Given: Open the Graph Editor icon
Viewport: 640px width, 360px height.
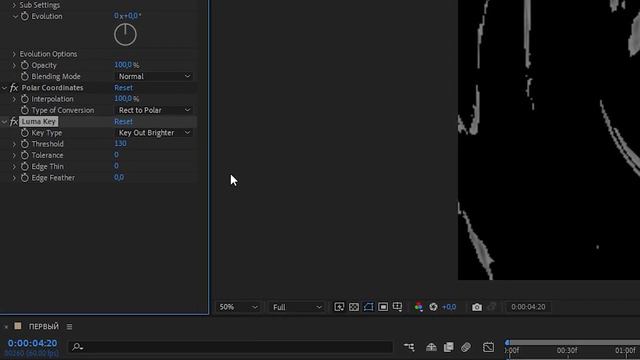Looking at the screenshot, I should coord(488,347).
